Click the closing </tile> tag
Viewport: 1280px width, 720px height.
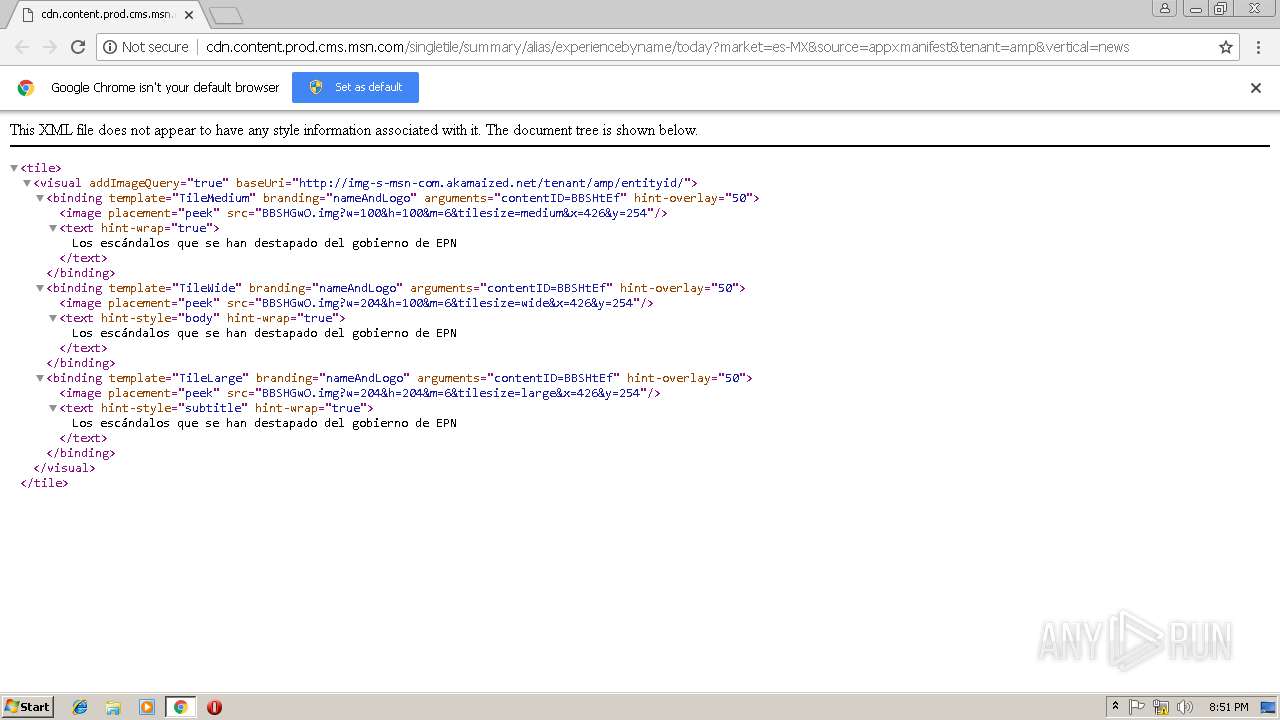point(44,483)
